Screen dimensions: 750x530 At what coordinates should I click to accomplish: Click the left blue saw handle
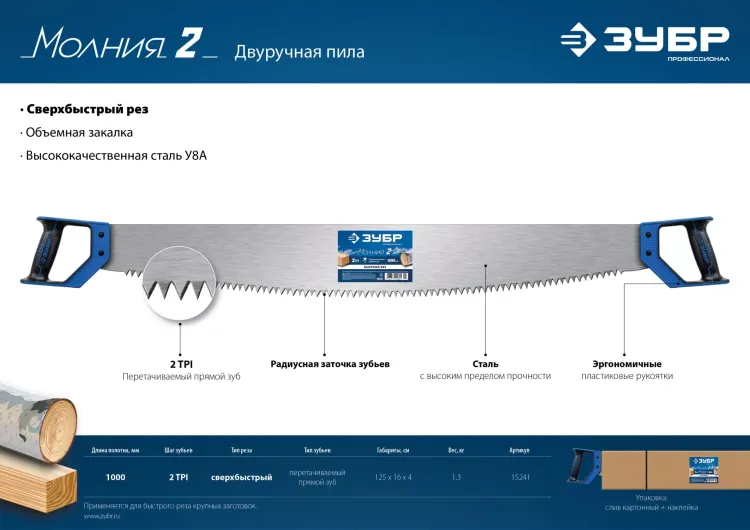[65, 250]
